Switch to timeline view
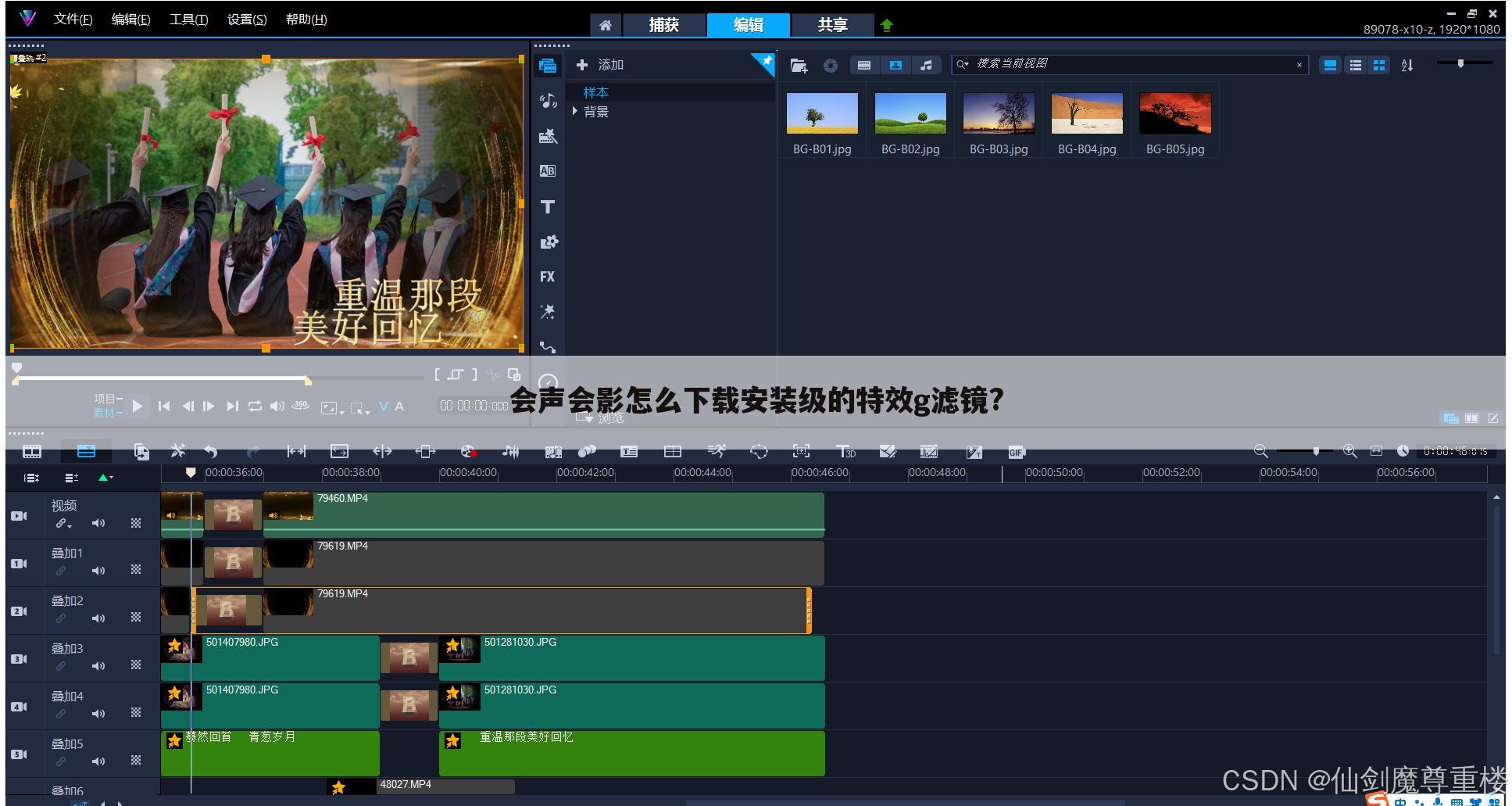The width and height of the screenshot is (1512, 806). click(x=86, y=451)
